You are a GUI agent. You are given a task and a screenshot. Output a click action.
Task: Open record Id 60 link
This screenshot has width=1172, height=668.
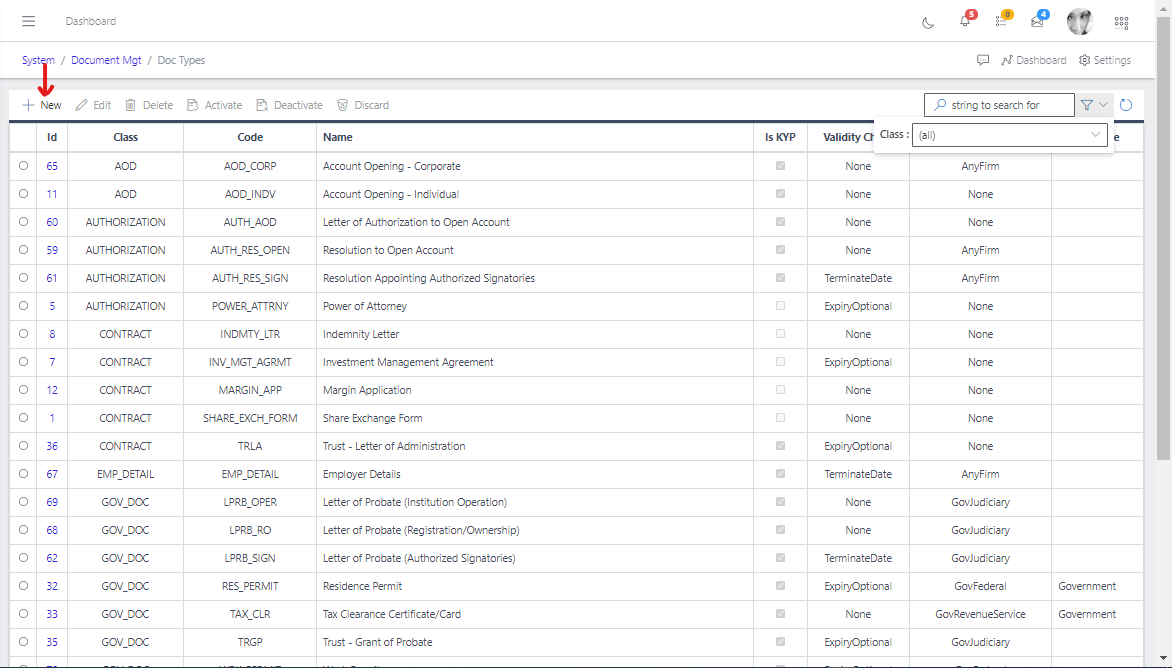coord(52,222)
